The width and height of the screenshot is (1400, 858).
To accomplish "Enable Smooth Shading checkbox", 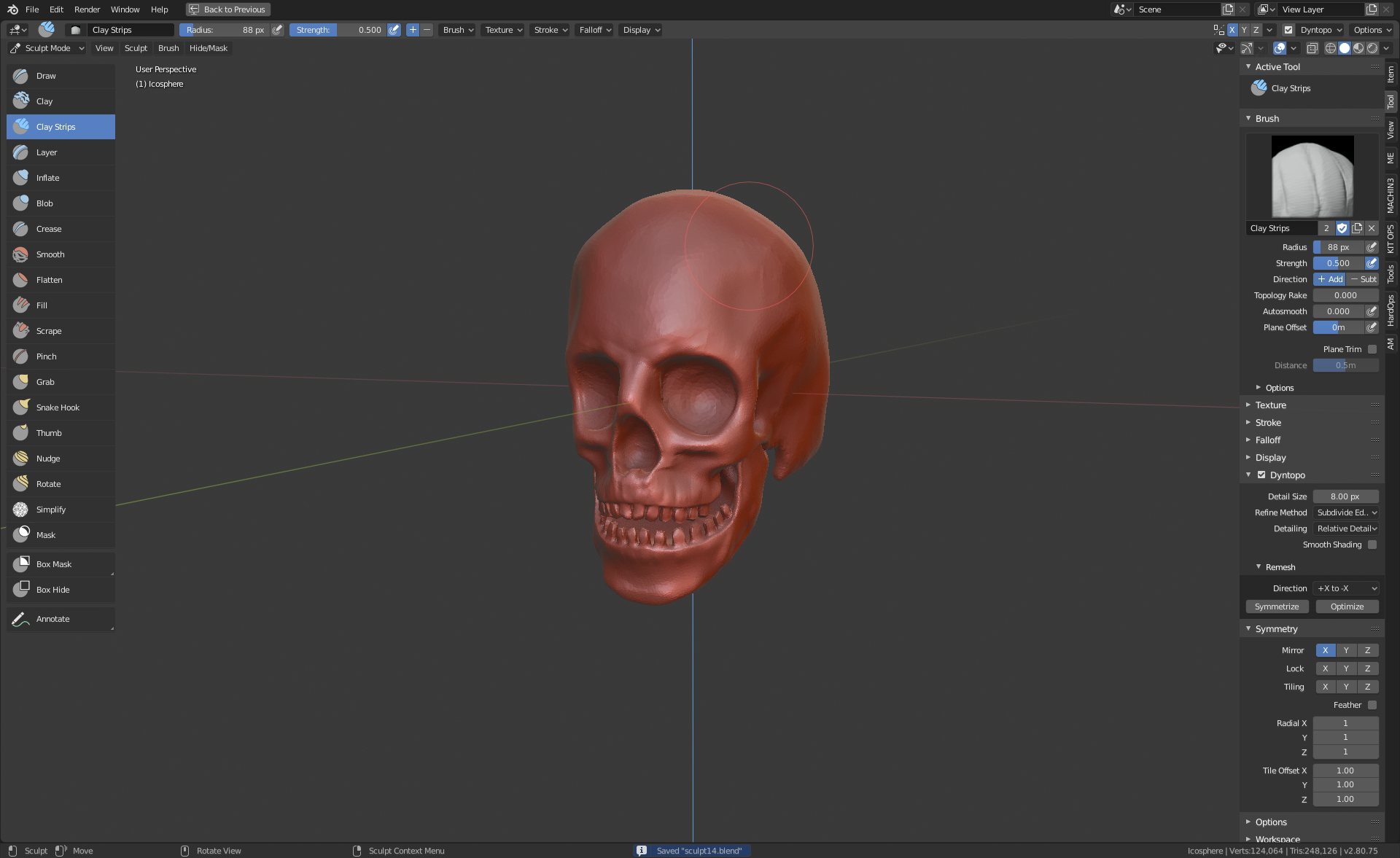I will pyautogui.click(x=1372, y=545).
